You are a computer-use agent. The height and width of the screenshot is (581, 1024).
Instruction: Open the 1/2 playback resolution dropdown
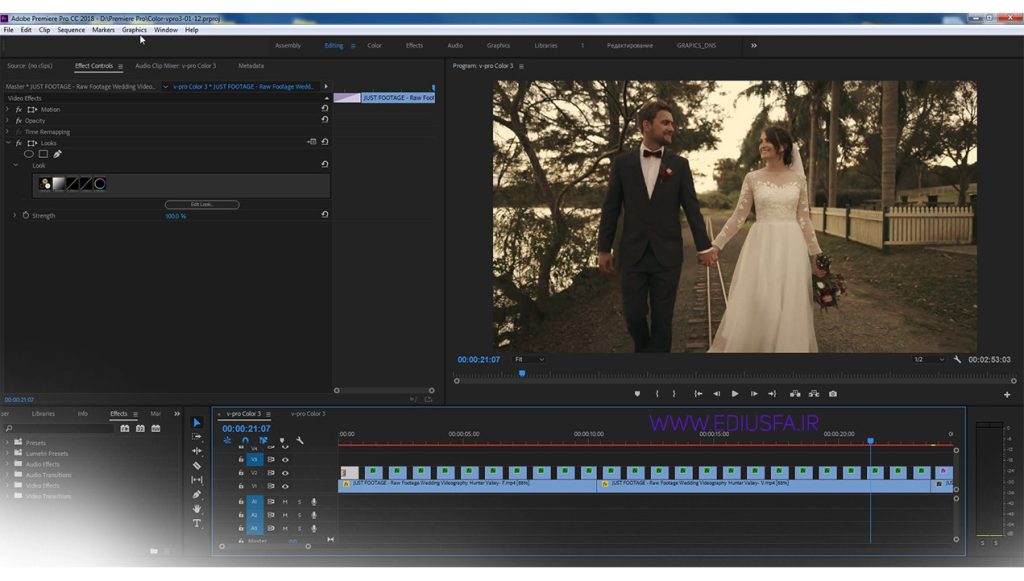click(x=929, y=359)
